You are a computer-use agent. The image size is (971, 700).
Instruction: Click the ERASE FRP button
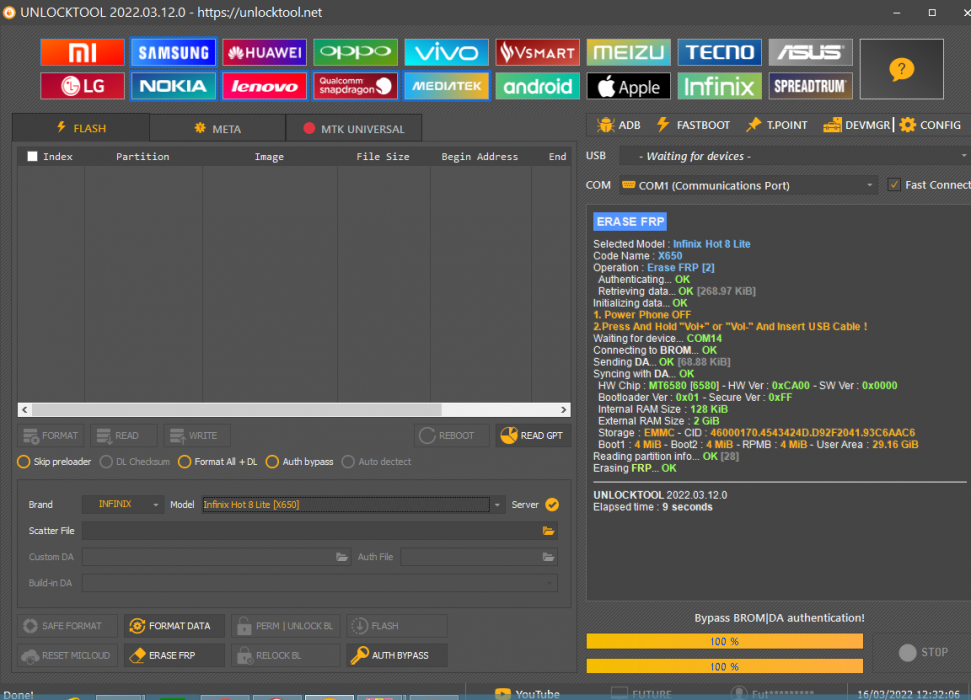tap(174, 655)
